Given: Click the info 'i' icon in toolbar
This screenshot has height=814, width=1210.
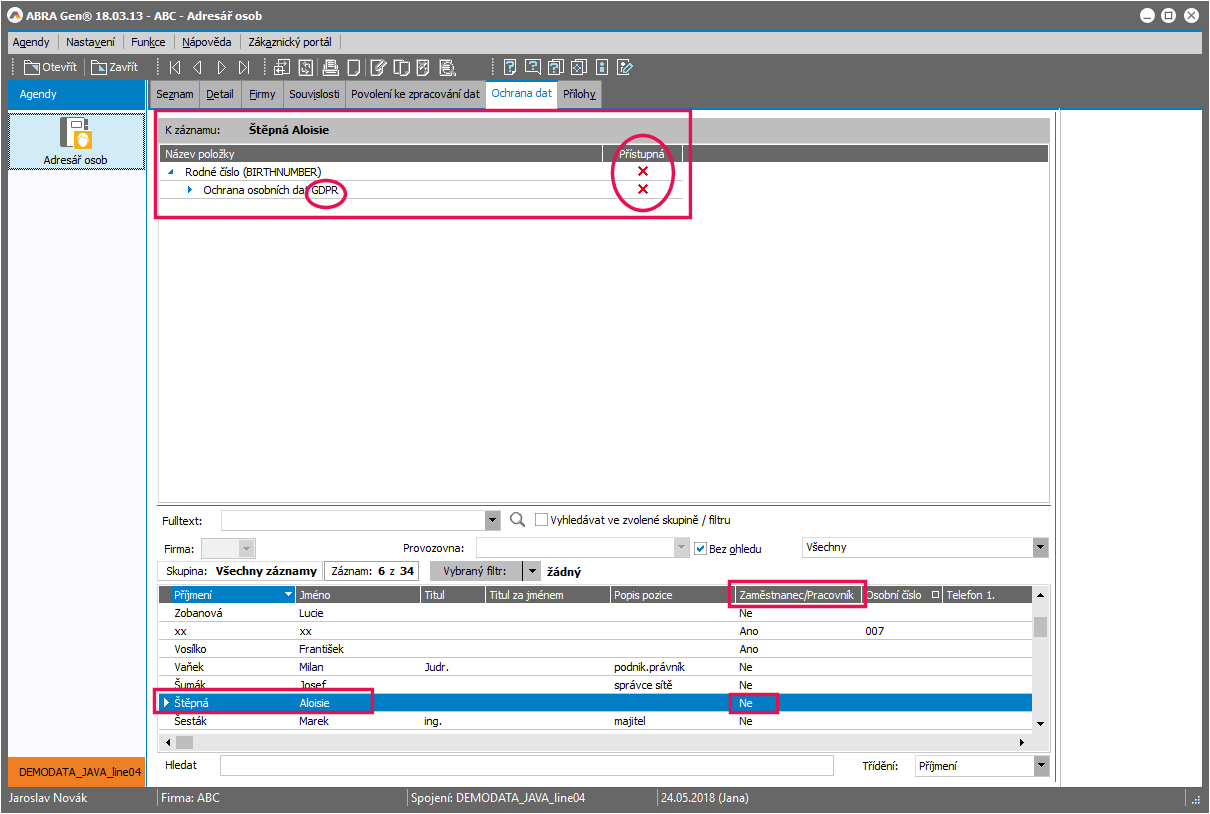Looking at the screenshot, I should (x=602, y=68).
